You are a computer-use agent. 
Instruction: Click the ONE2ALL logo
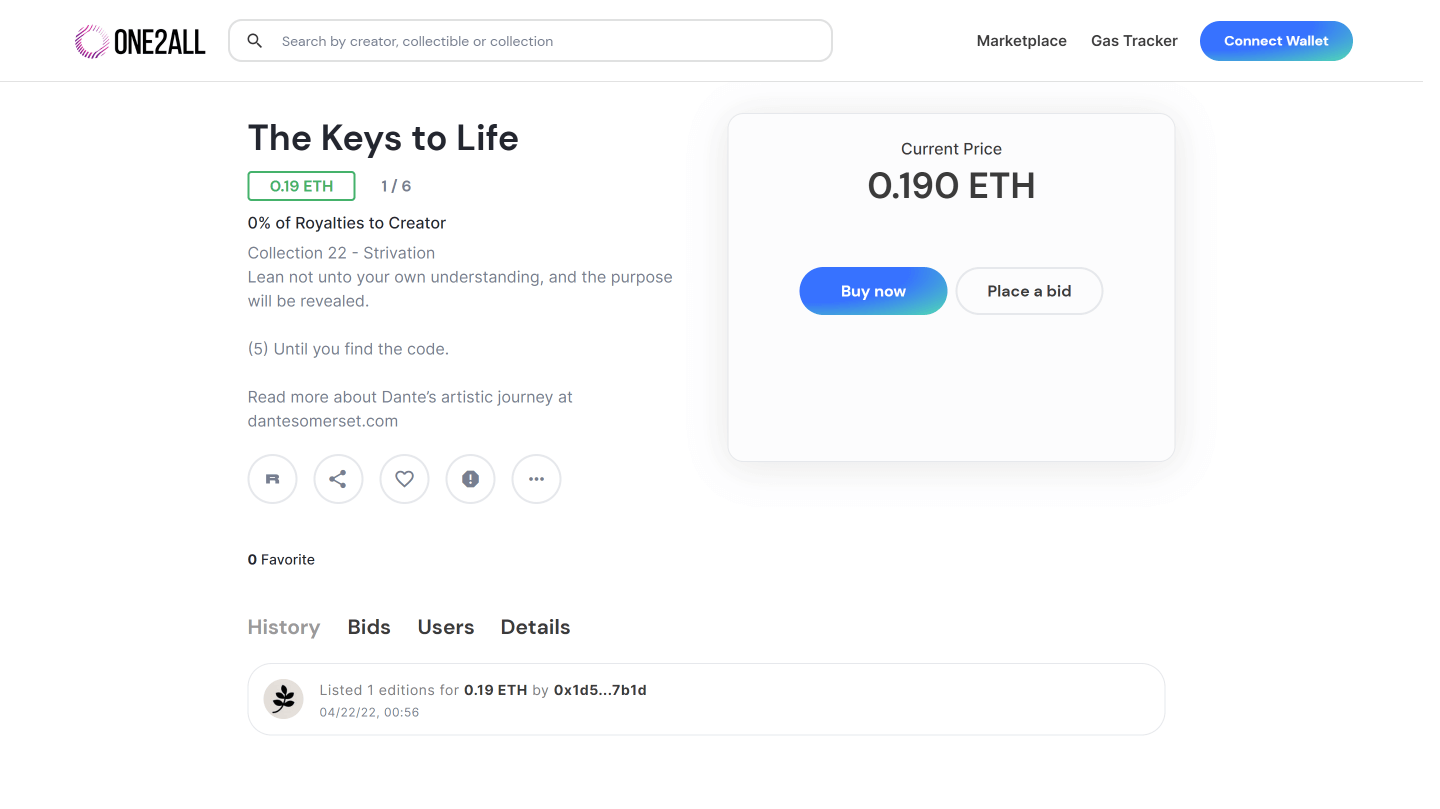140,40
